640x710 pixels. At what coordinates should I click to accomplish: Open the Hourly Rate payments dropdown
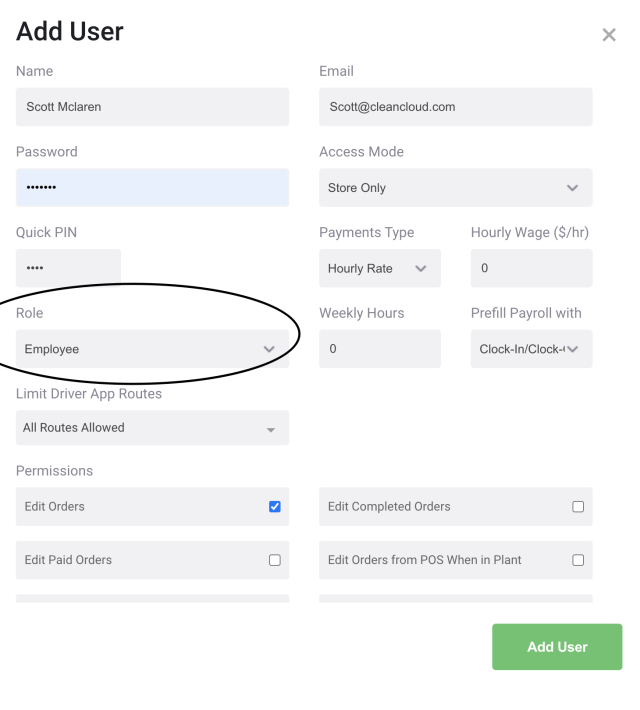click(380, 269)
